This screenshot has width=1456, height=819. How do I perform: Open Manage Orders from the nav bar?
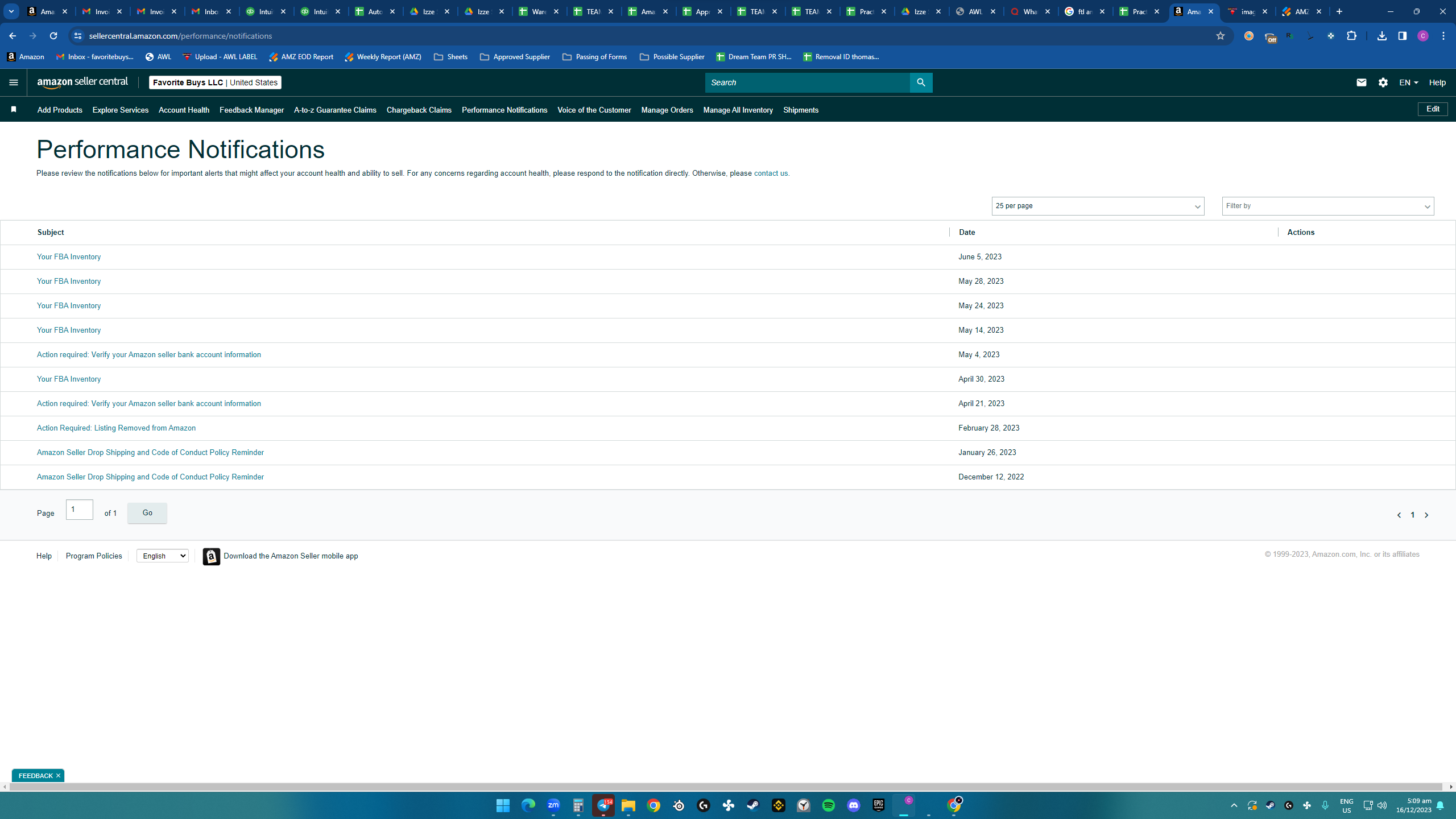[667, 110]
